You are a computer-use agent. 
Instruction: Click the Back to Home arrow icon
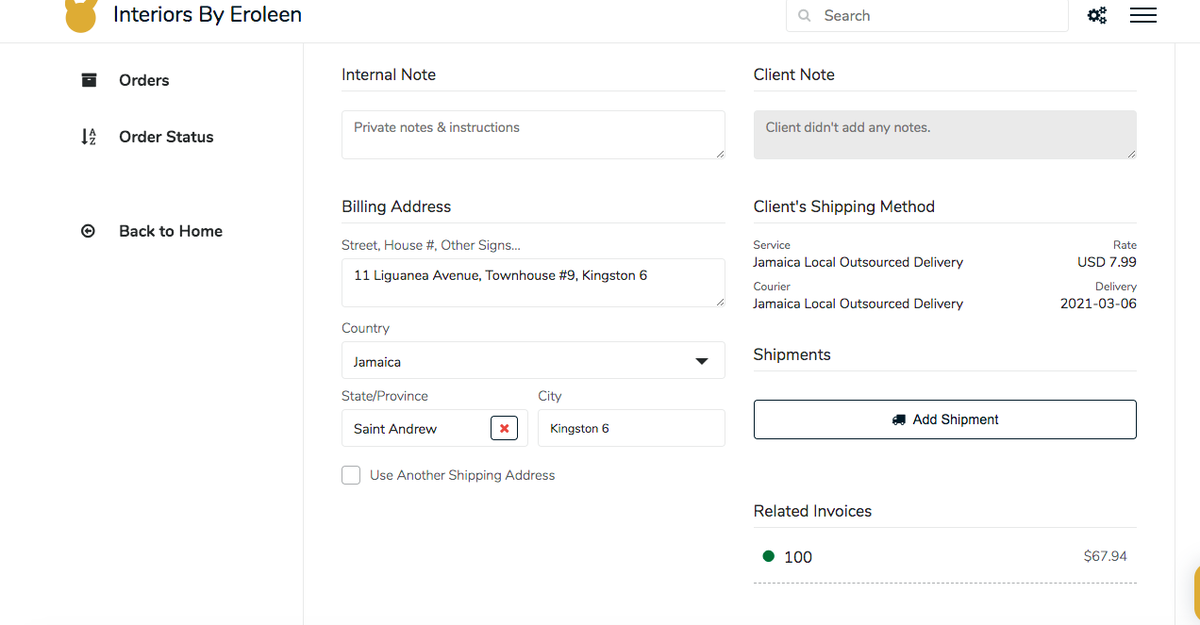88,231
